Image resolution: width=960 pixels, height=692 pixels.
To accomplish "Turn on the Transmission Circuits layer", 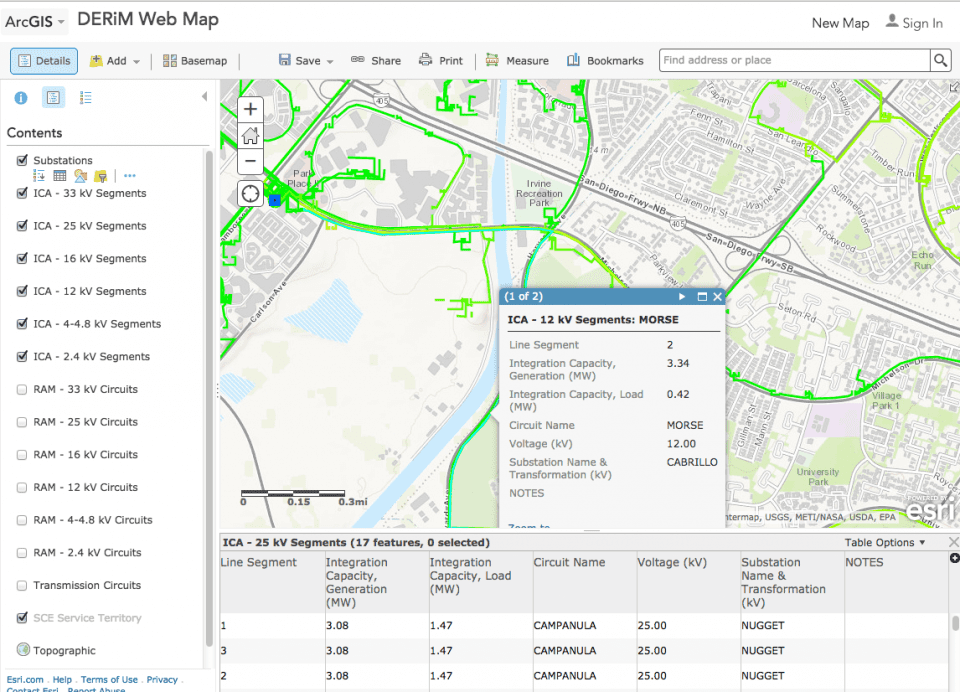I will tap(22, 585).
